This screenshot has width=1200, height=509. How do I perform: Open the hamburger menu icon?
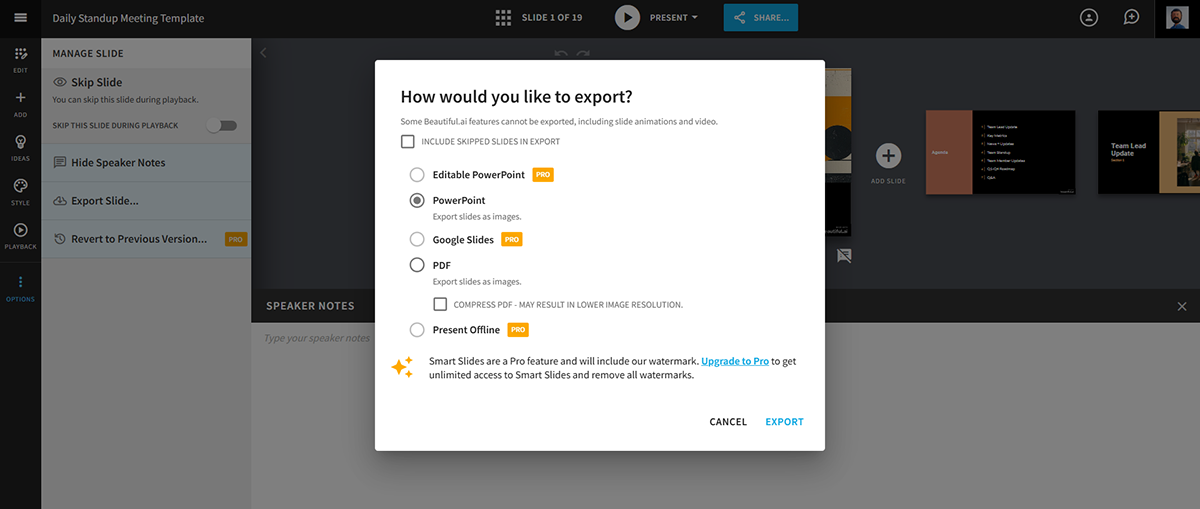(20, 18)
